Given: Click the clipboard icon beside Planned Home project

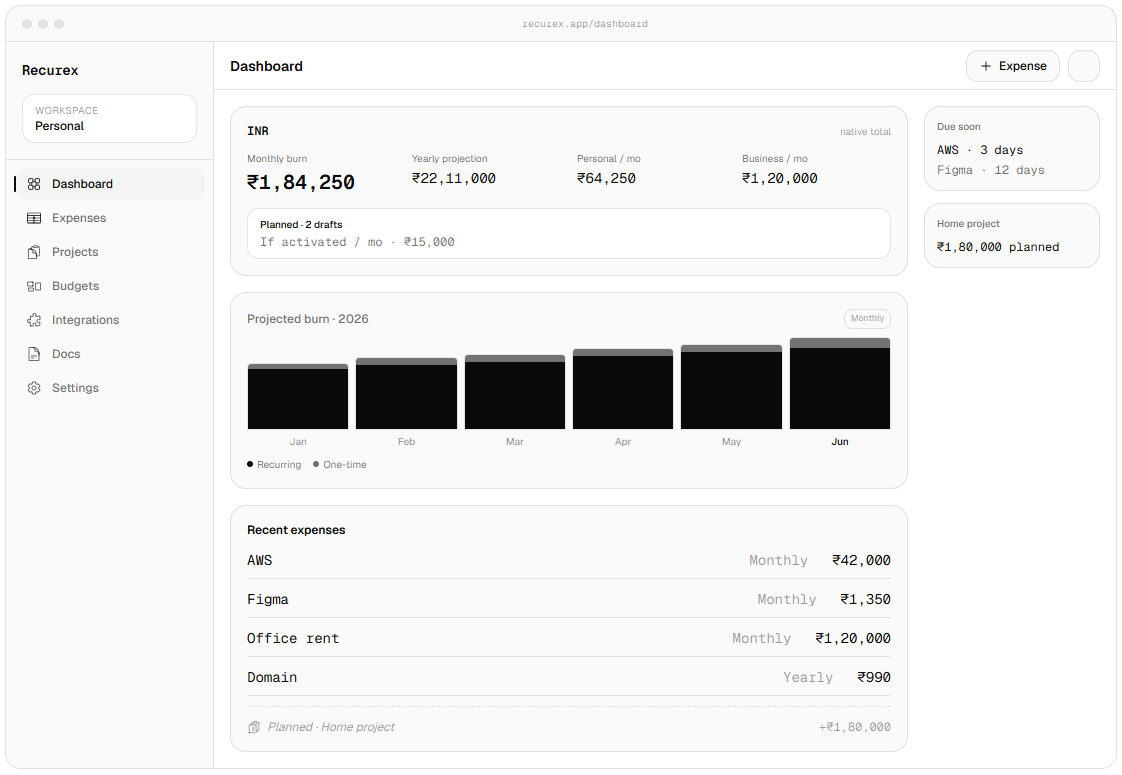Looking at the screenshot, I should 253,727.
